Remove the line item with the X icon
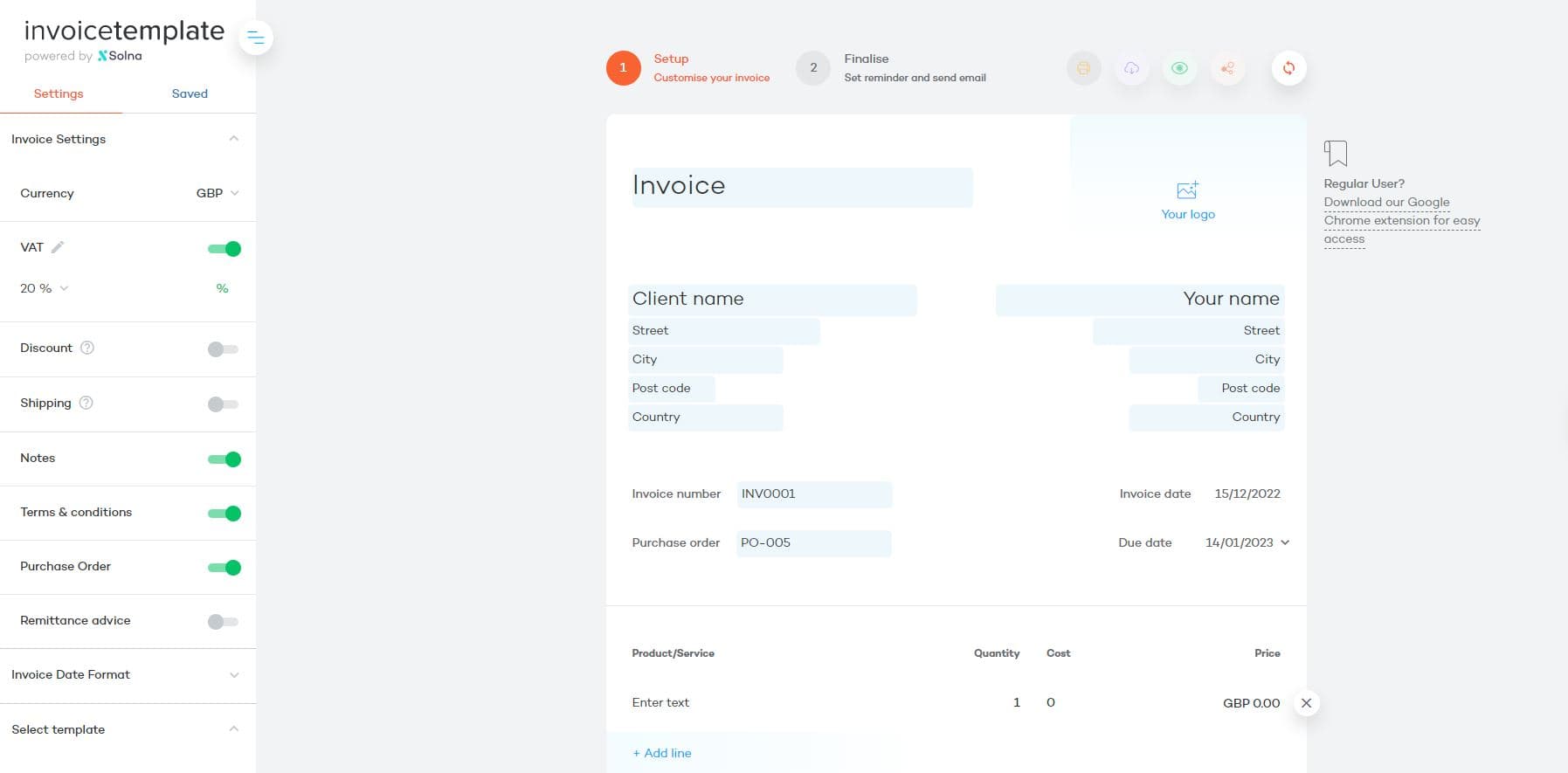 point(1306,703)
